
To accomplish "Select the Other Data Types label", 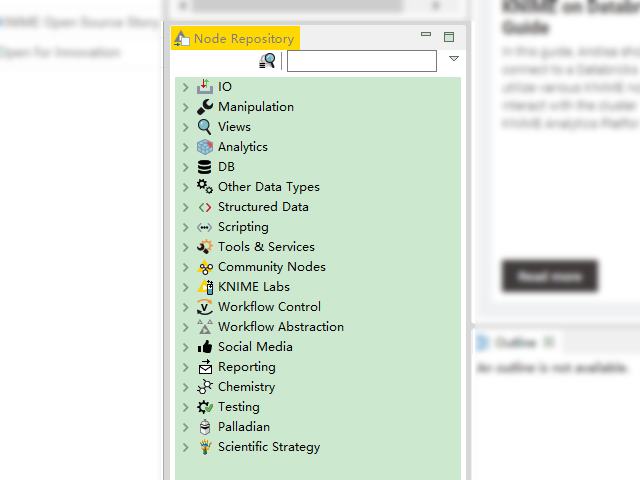I will click(269, 187).
